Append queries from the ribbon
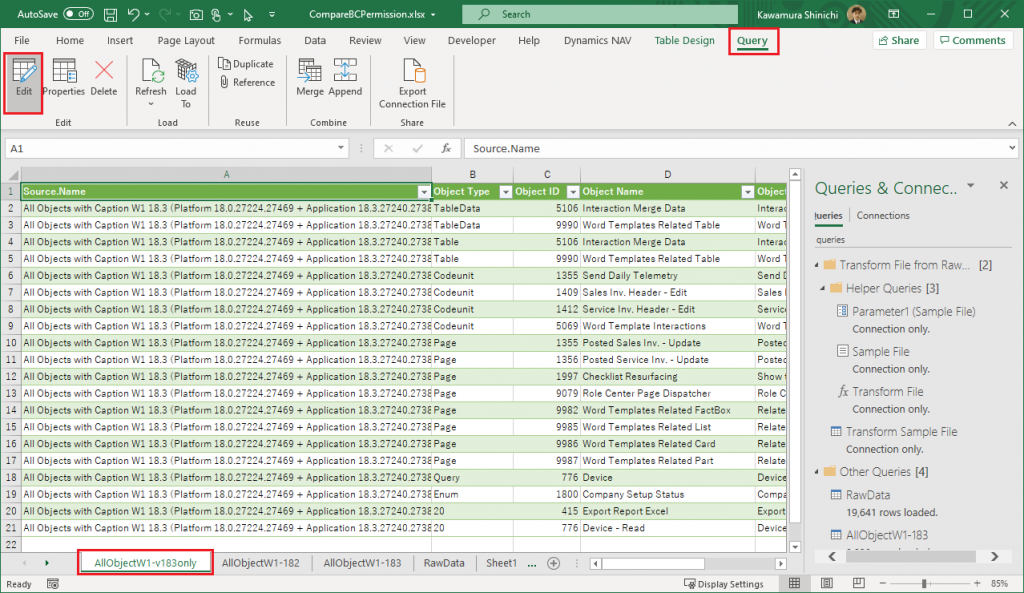The image size is (1024, 593). 345,78
